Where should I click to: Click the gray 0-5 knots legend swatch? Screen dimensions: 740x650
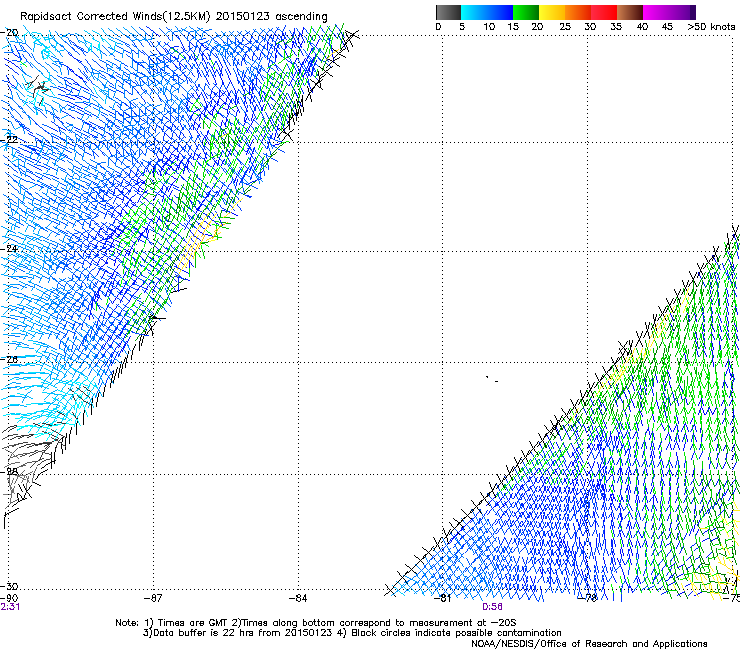point(448,12)
